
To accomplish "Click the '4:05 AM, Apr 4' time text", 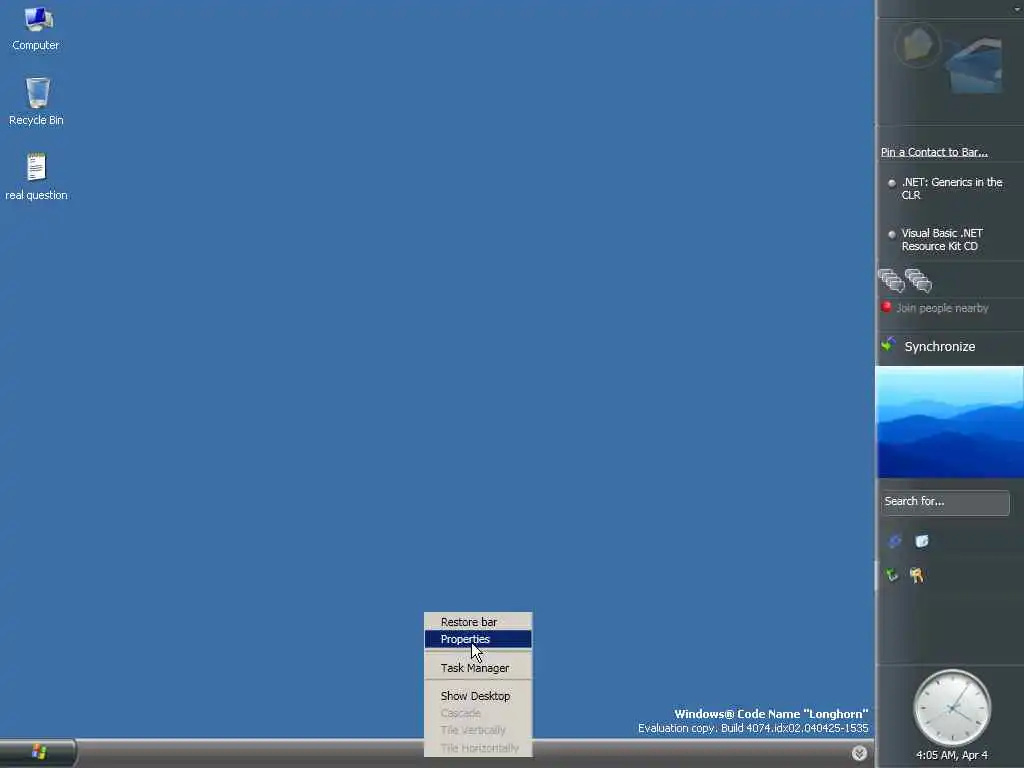I will [952, 755].
